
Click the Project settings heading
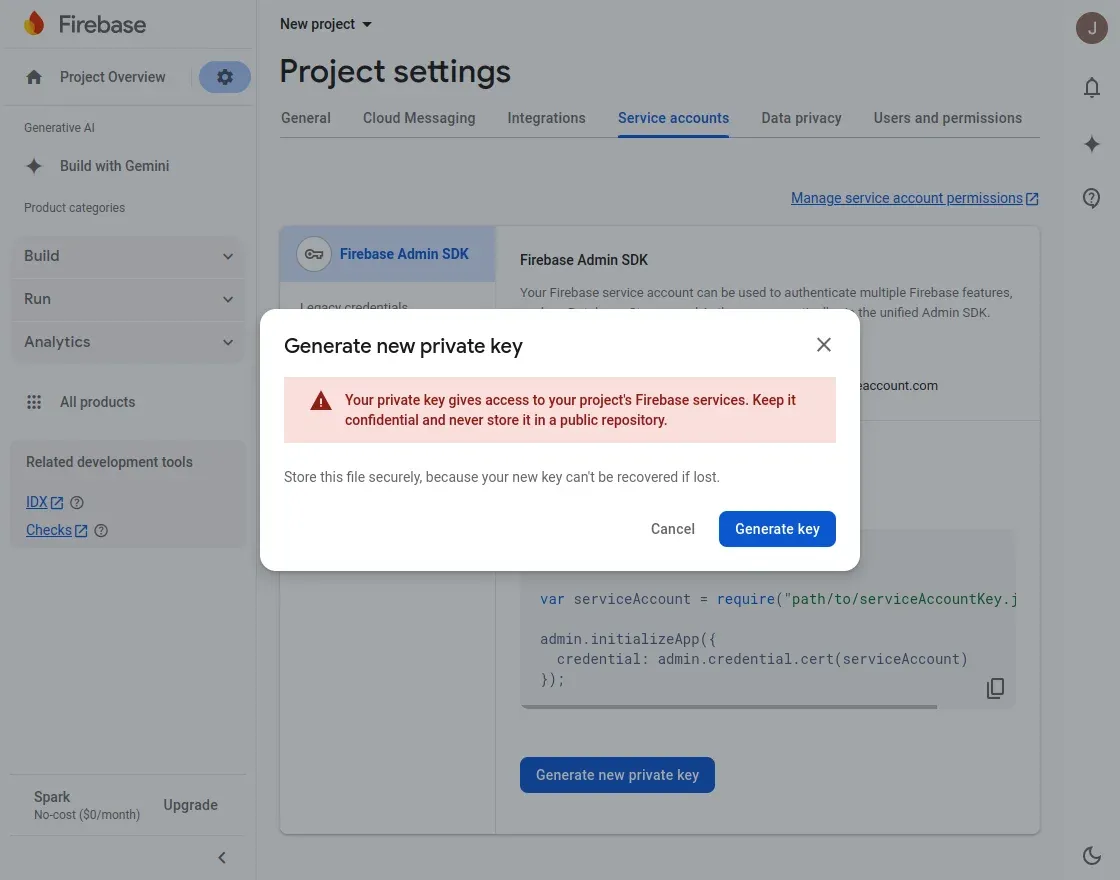pos(395,71)
